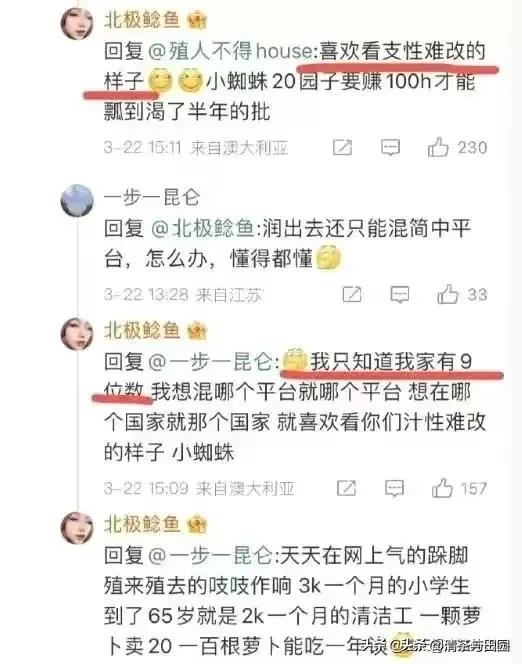Like the comment with 230 likes
Screen dimensions: 522x664
tap(438, 147)
